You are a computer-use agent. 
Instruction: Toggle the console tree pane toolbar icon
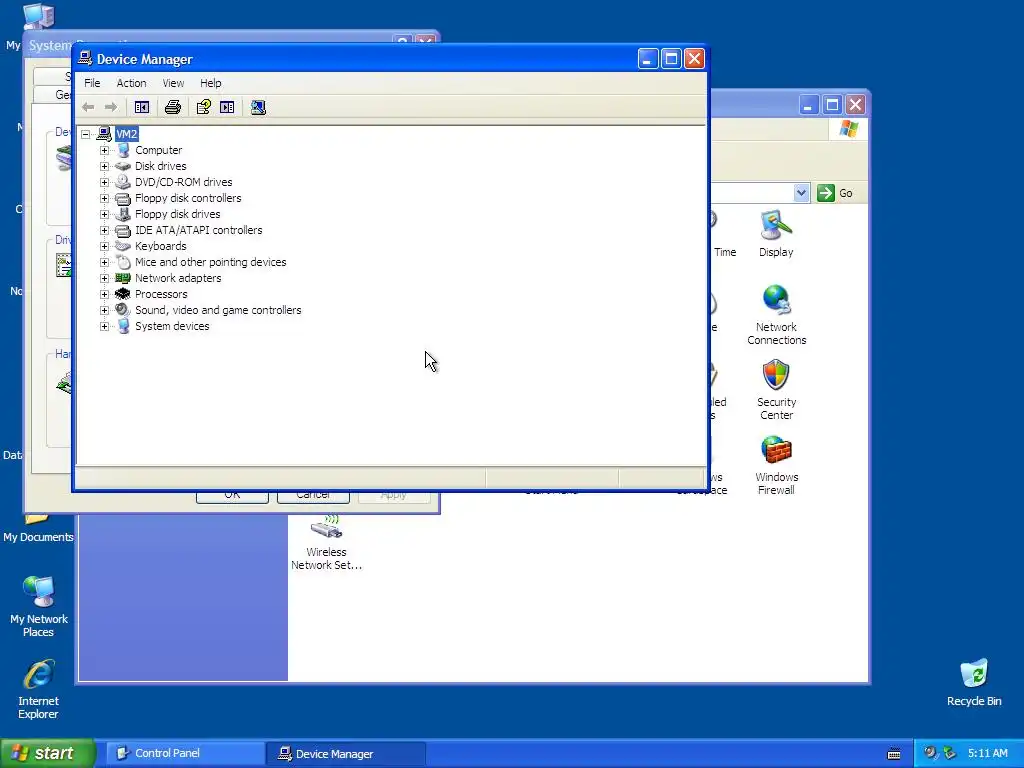142,107
